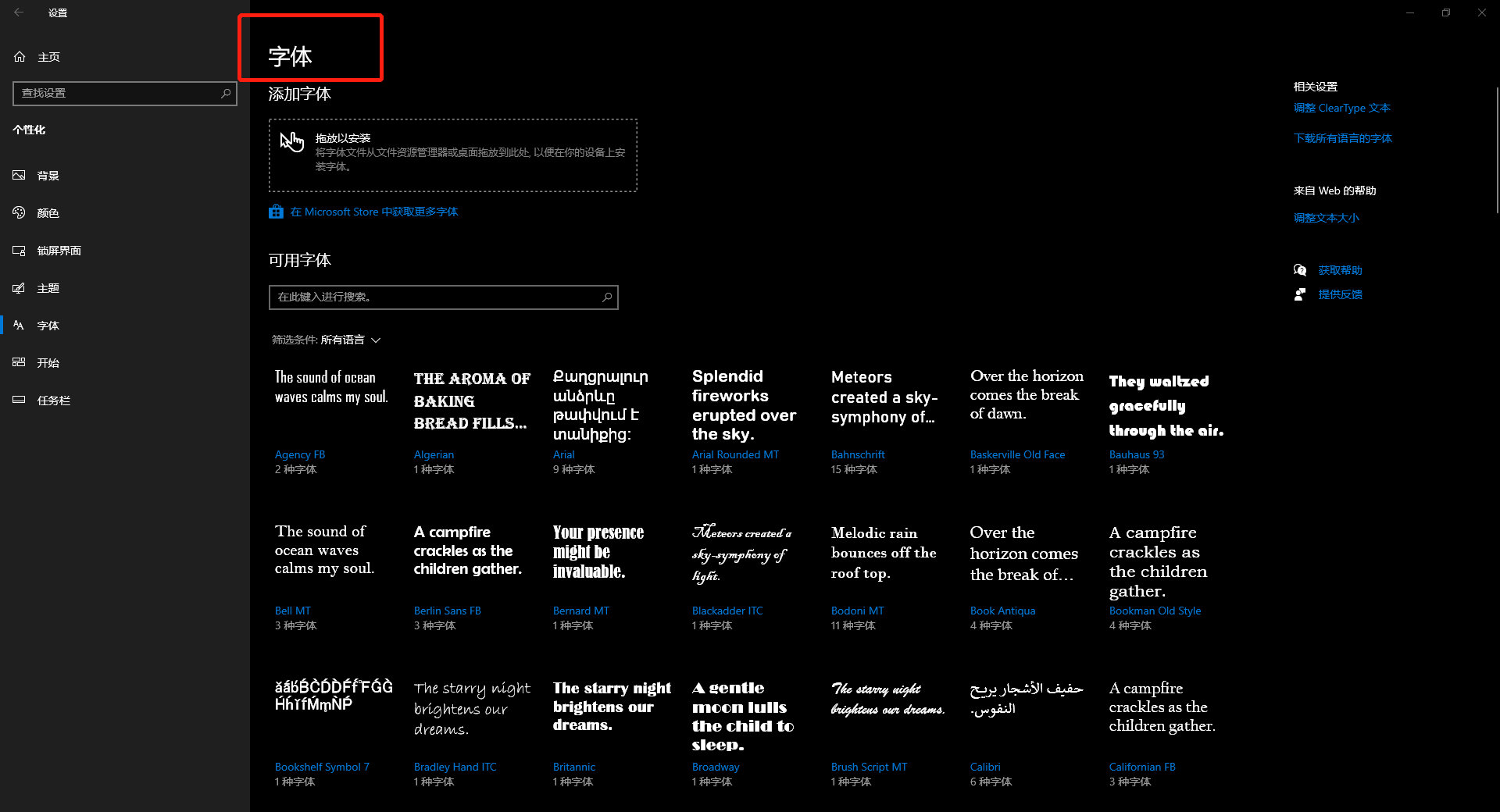Click the 获取帮助 chat bubble icon
This screenshot has height=812, width=1500.
1300,270
